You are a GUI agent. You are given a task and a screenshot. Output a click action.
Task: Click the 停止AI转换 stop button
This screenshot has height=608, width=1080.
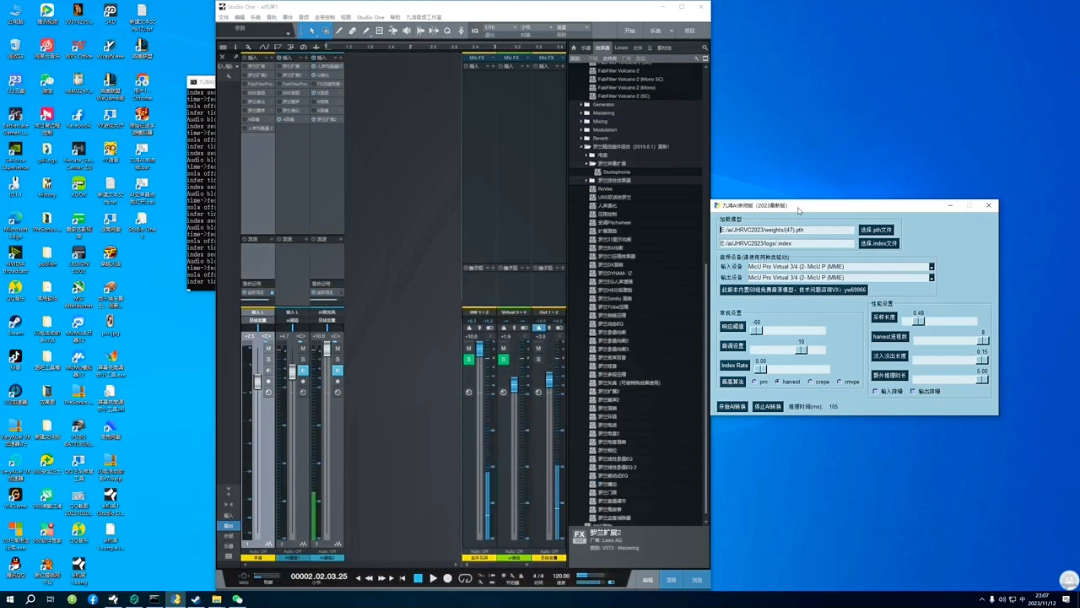[x=768, y=406]
